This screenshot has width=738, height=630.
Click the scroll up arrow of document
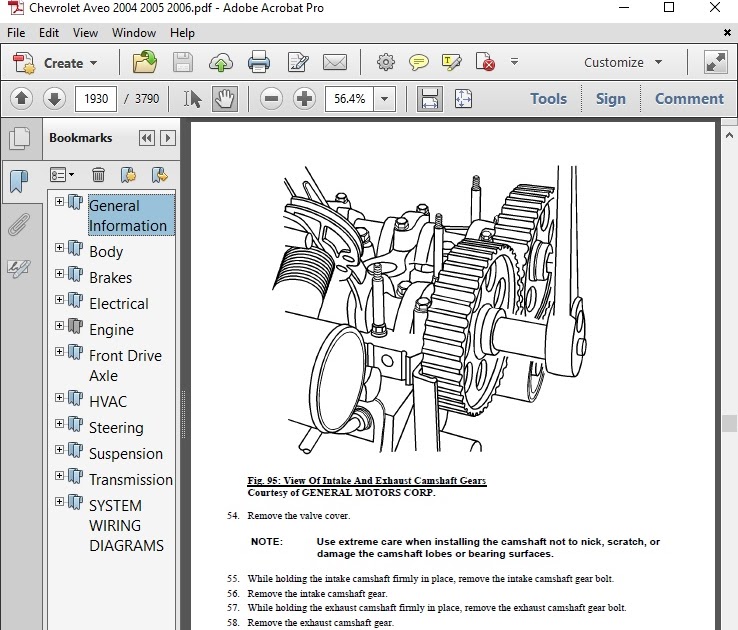tap(729, 136)
